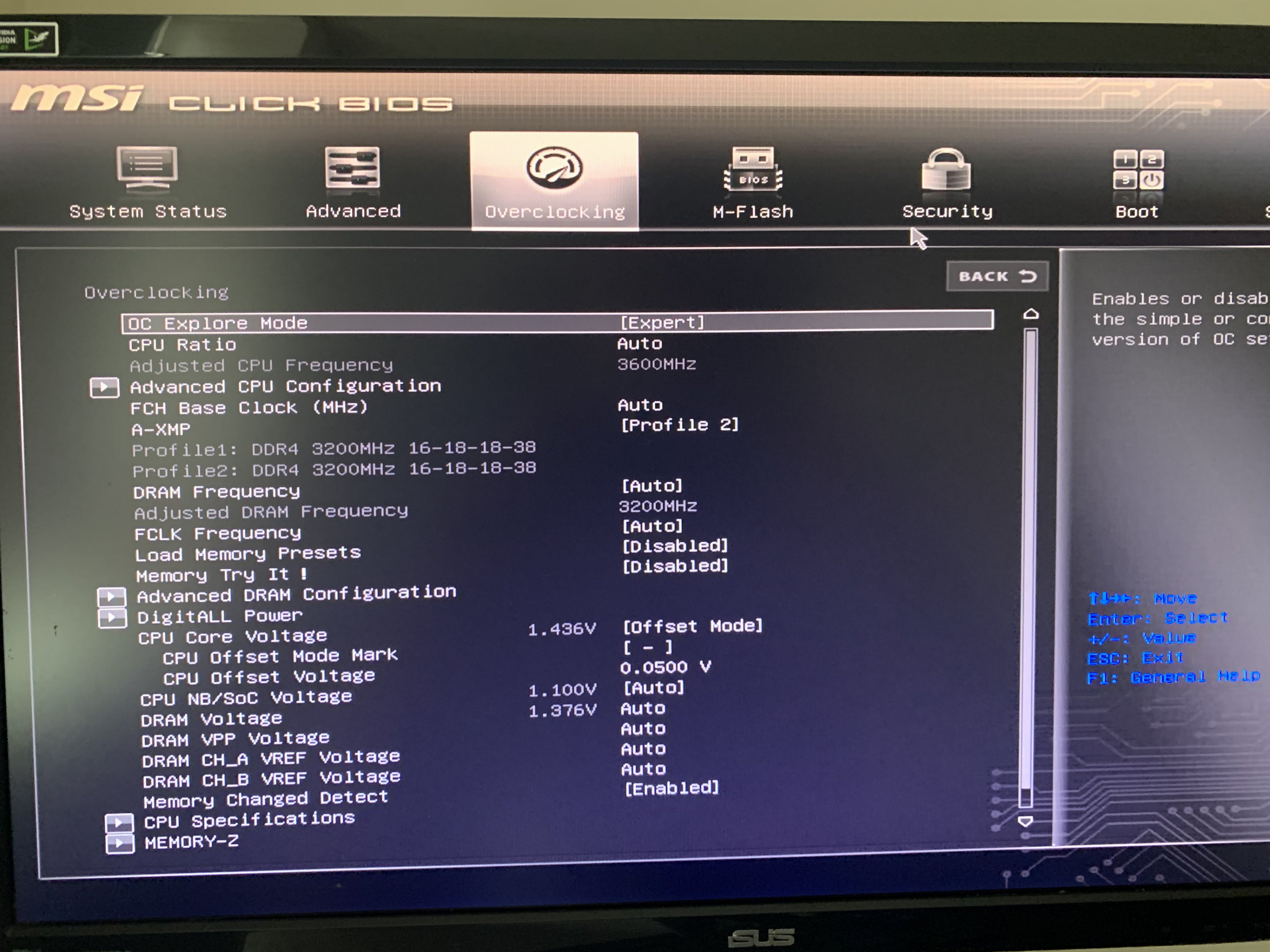Click the scrollbar down arrow
Screen dimensions: 1270x952
[1025, 821]
